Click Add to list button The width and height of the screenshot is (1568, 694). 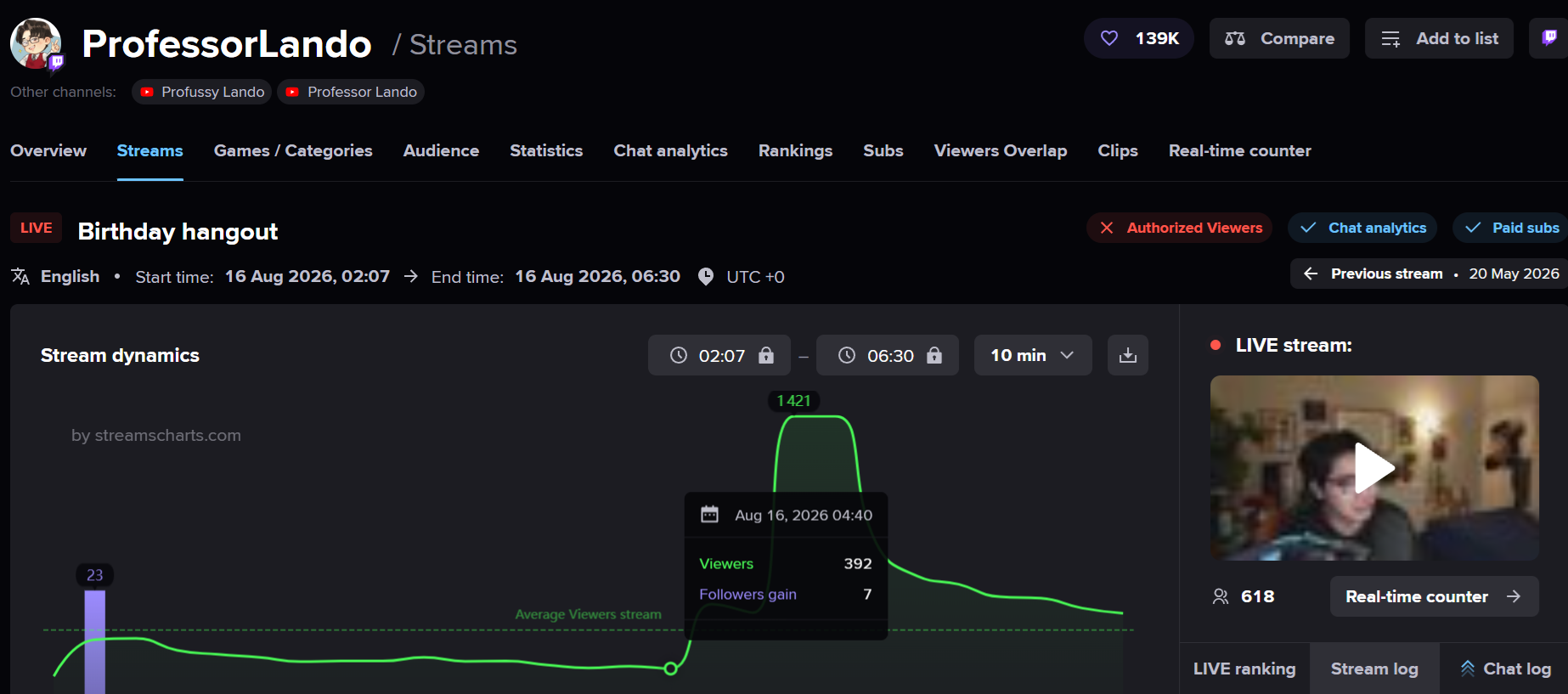[x=1439, y=38]
